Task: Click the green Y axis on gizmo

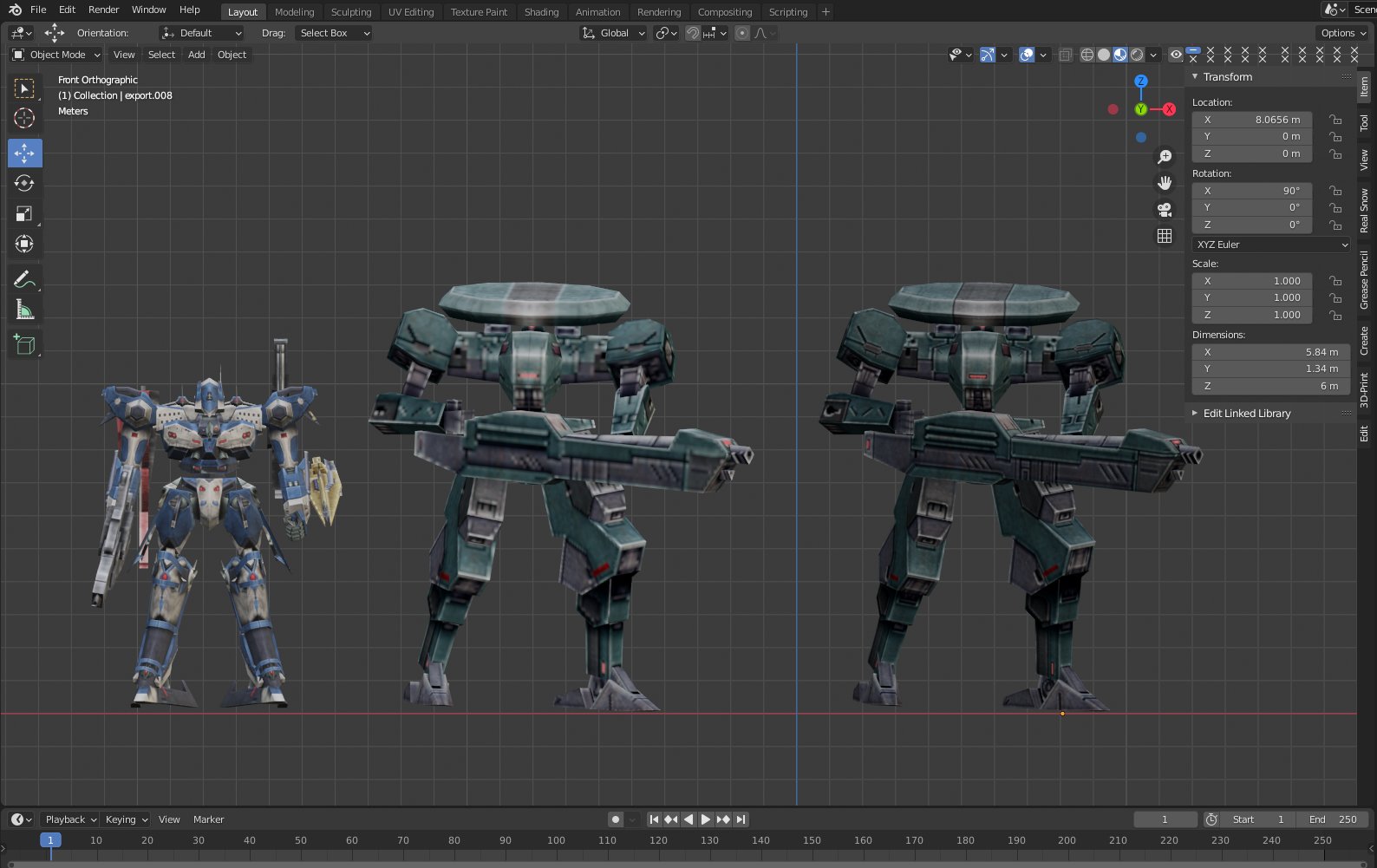Action: pyautogui.click(x=1141, y=109)
